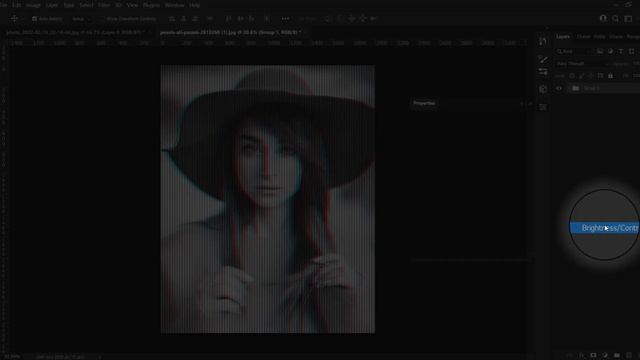The width and height of the screenshot is (640, 360).
Task: Expand the Group 1 folder arrow
Action: click(x=568, y=88)
